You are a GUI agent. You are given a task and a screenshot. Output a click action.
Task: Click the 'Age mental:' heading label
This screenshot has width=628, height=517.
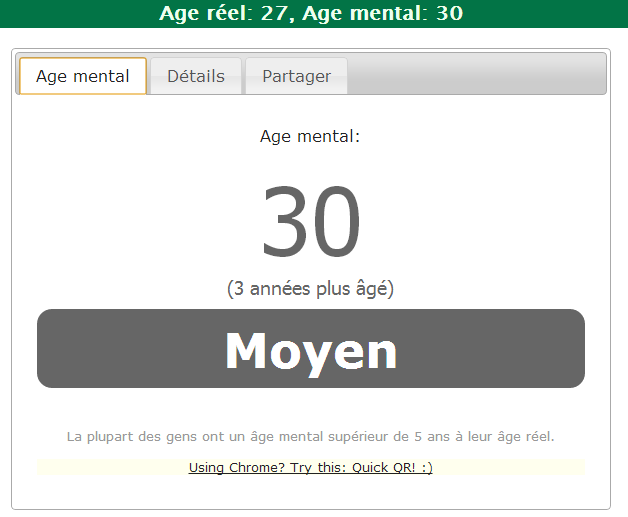click(310, 136)
